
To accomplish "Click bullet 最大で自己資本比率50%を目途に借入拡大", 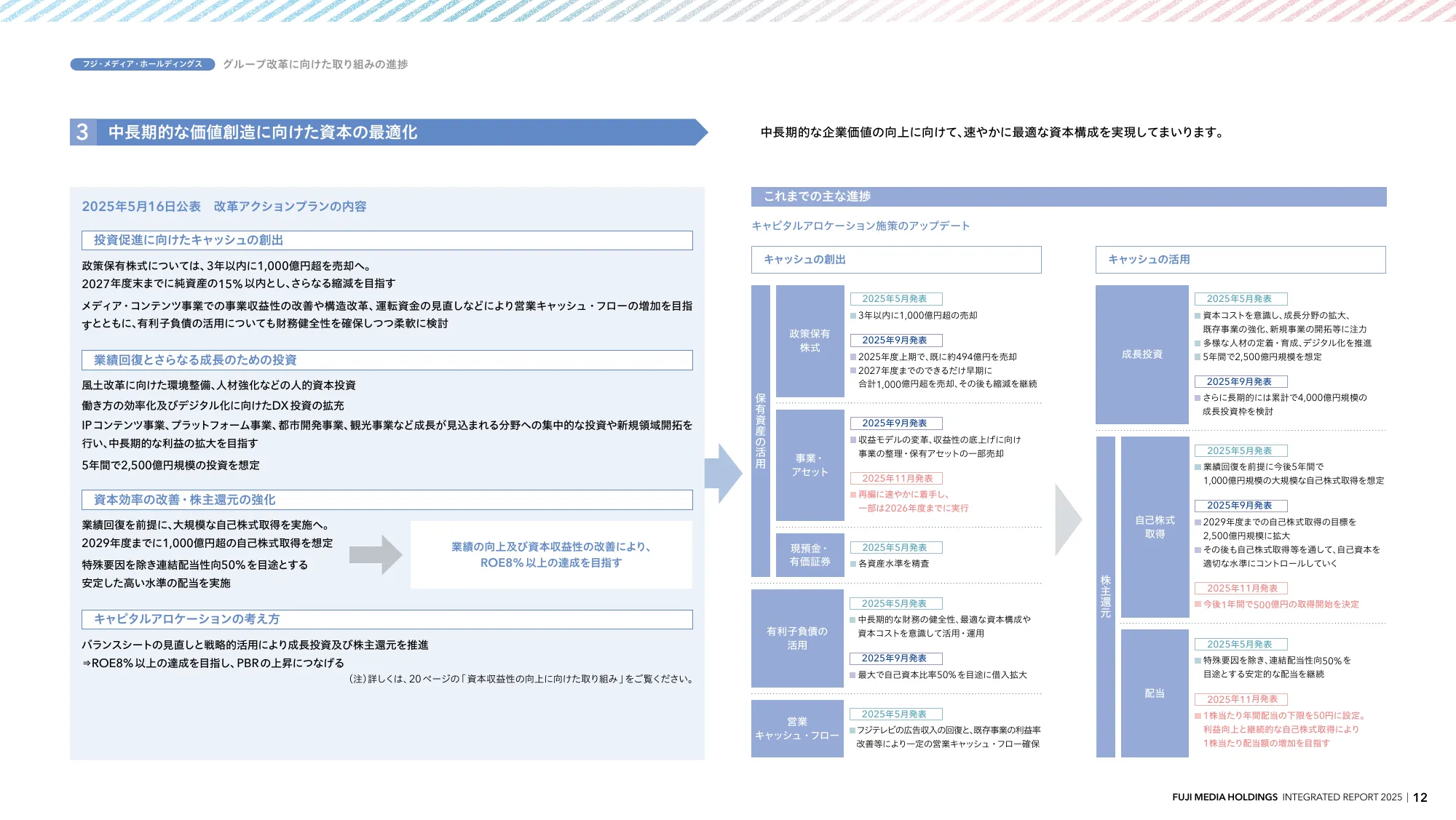I will pyautogui.click(x=939, y=675).
